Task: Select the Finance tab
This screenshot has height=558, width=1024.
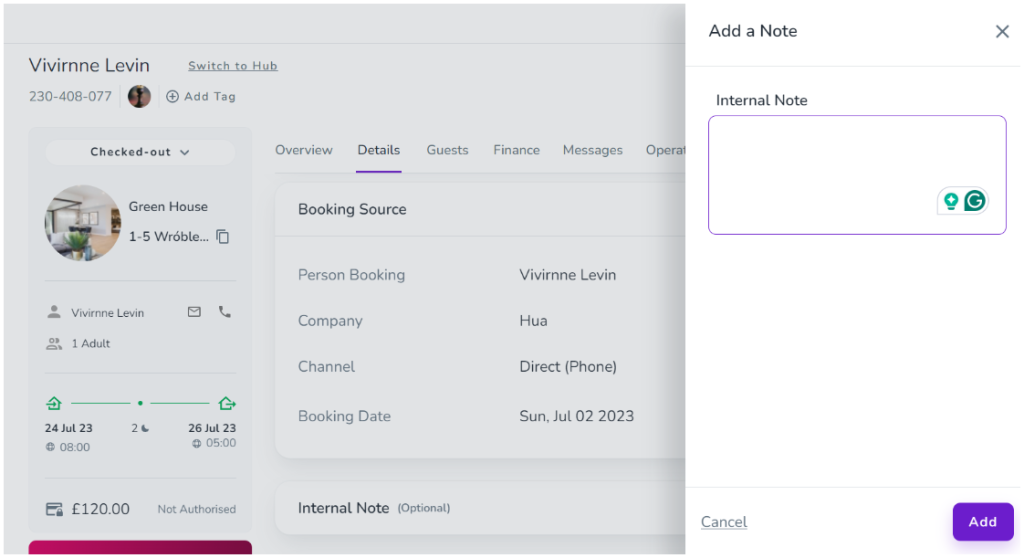Action: [x=516, y=150]
